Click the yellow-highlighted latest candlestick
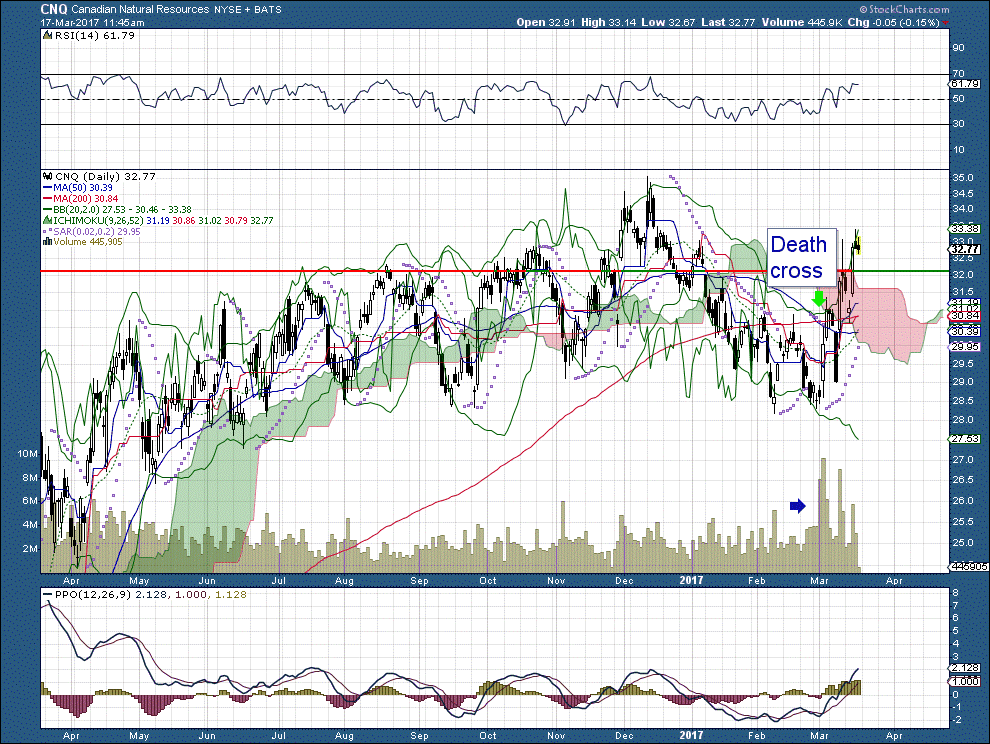Image resolution: width=990 pixels, height=744 pixels. coord(859,245)
